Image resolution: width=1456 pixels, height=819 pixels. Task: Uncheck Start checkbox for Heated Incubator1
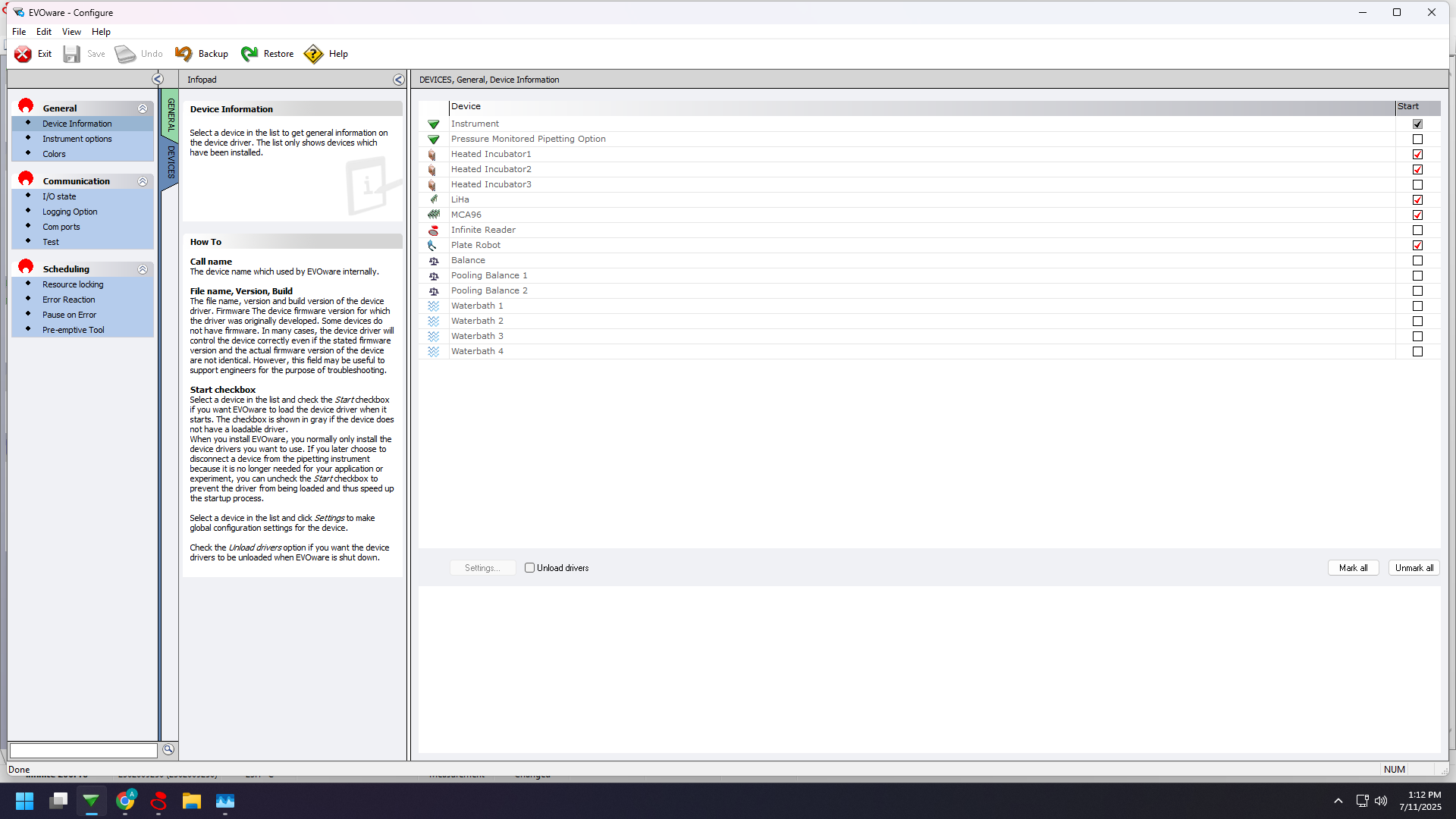click(1417, 155)
